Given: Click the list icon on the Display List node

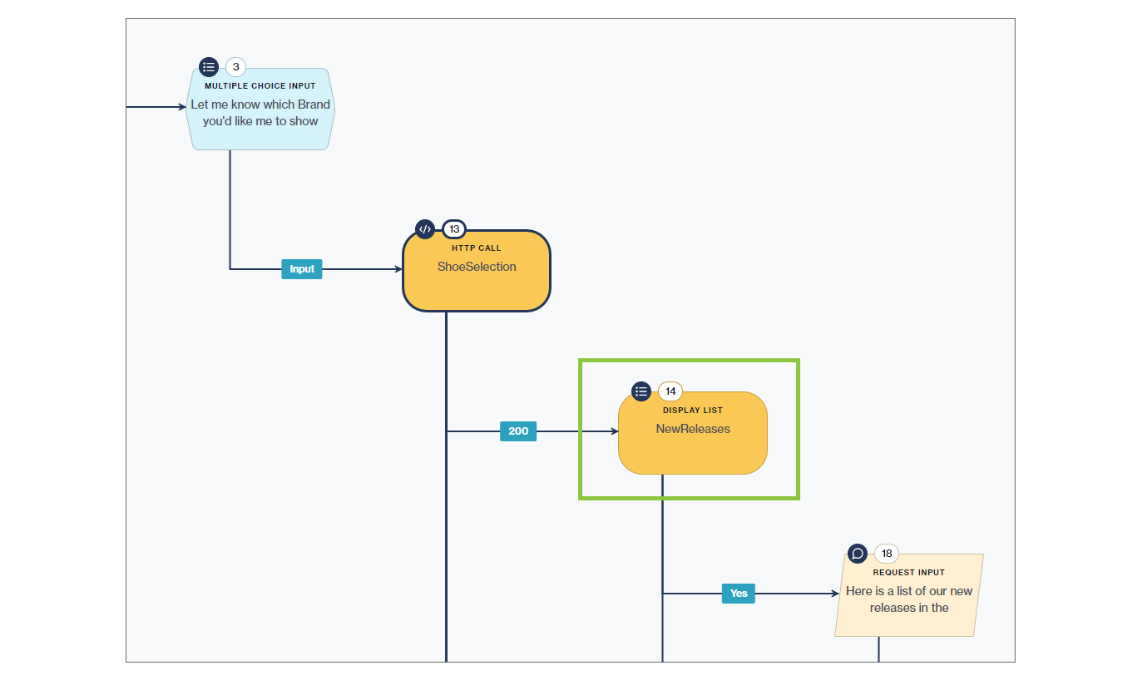Looking at the screenshot, I should click(x=641, y=391).
